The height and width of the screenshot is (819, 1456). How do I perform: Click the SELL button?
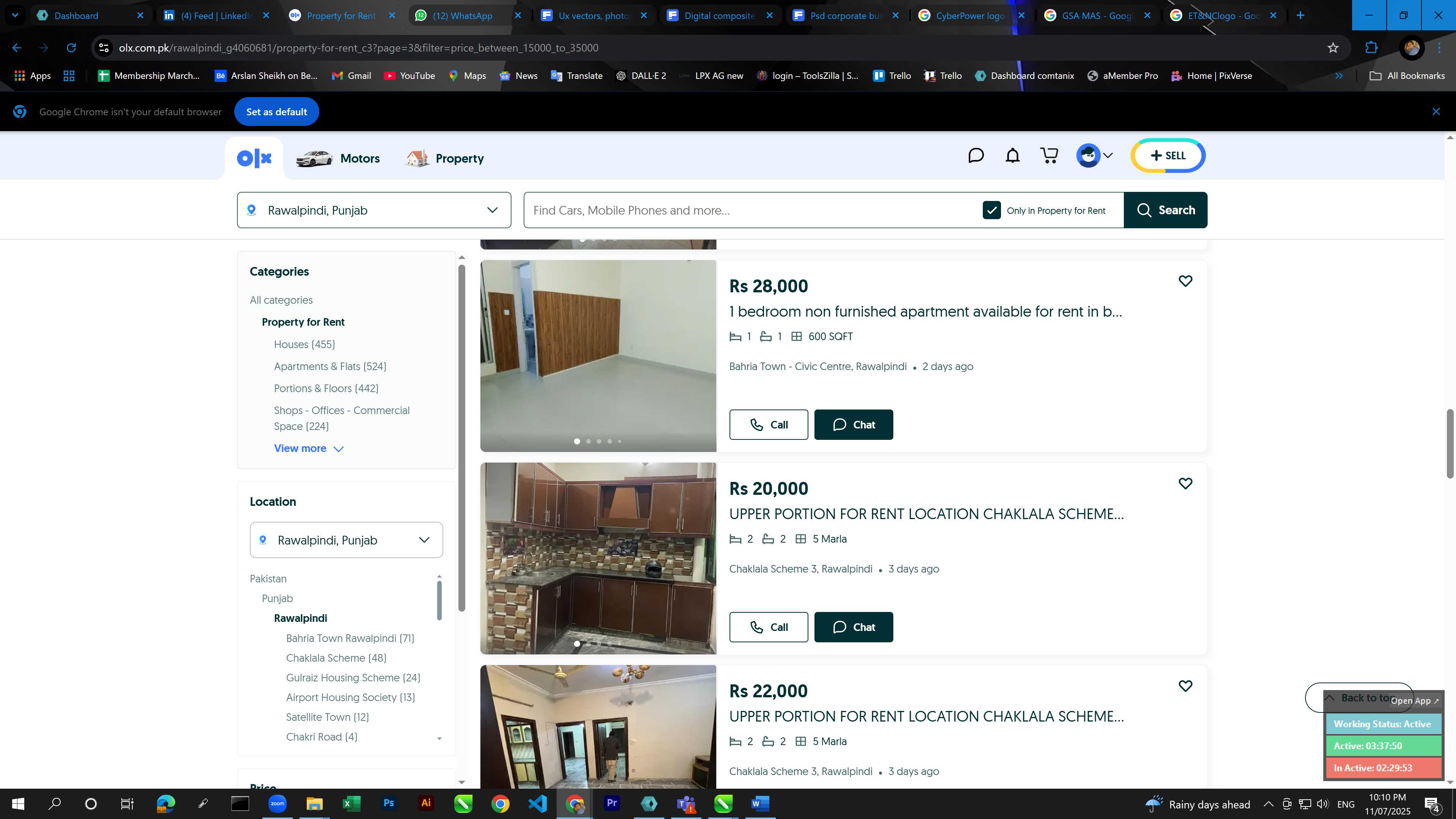[x=1168, y=155]
